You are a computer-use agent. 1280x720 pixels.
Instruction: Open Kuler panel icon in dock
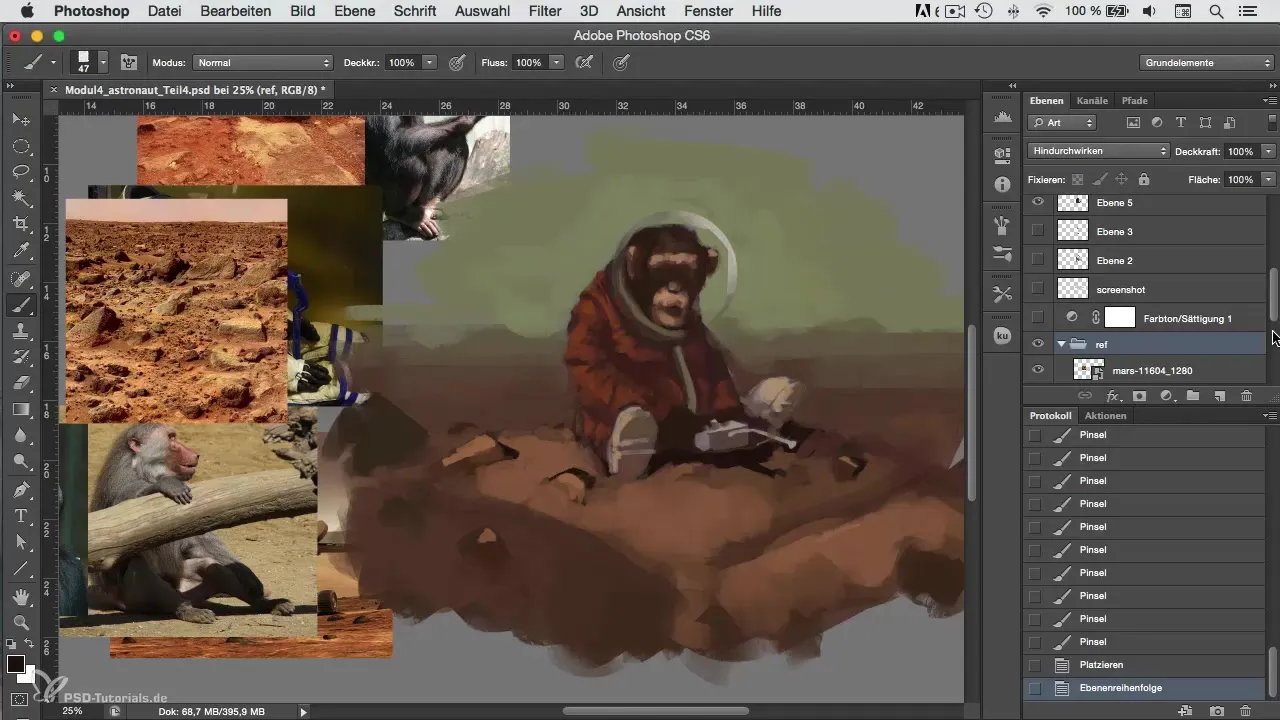(x=1002, y=336)
